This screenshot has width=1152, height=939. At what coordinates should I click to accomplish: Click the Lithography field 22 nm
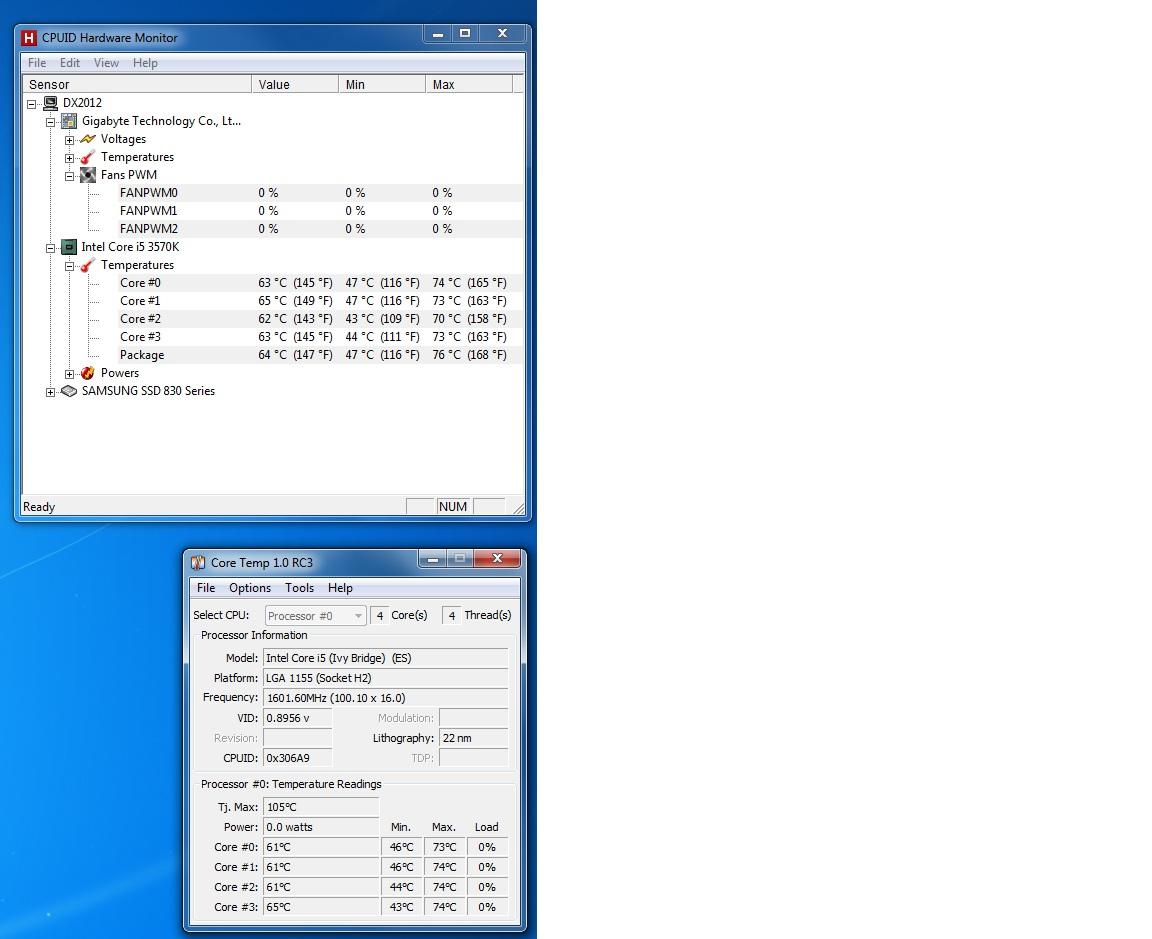[x=474, y=738]
